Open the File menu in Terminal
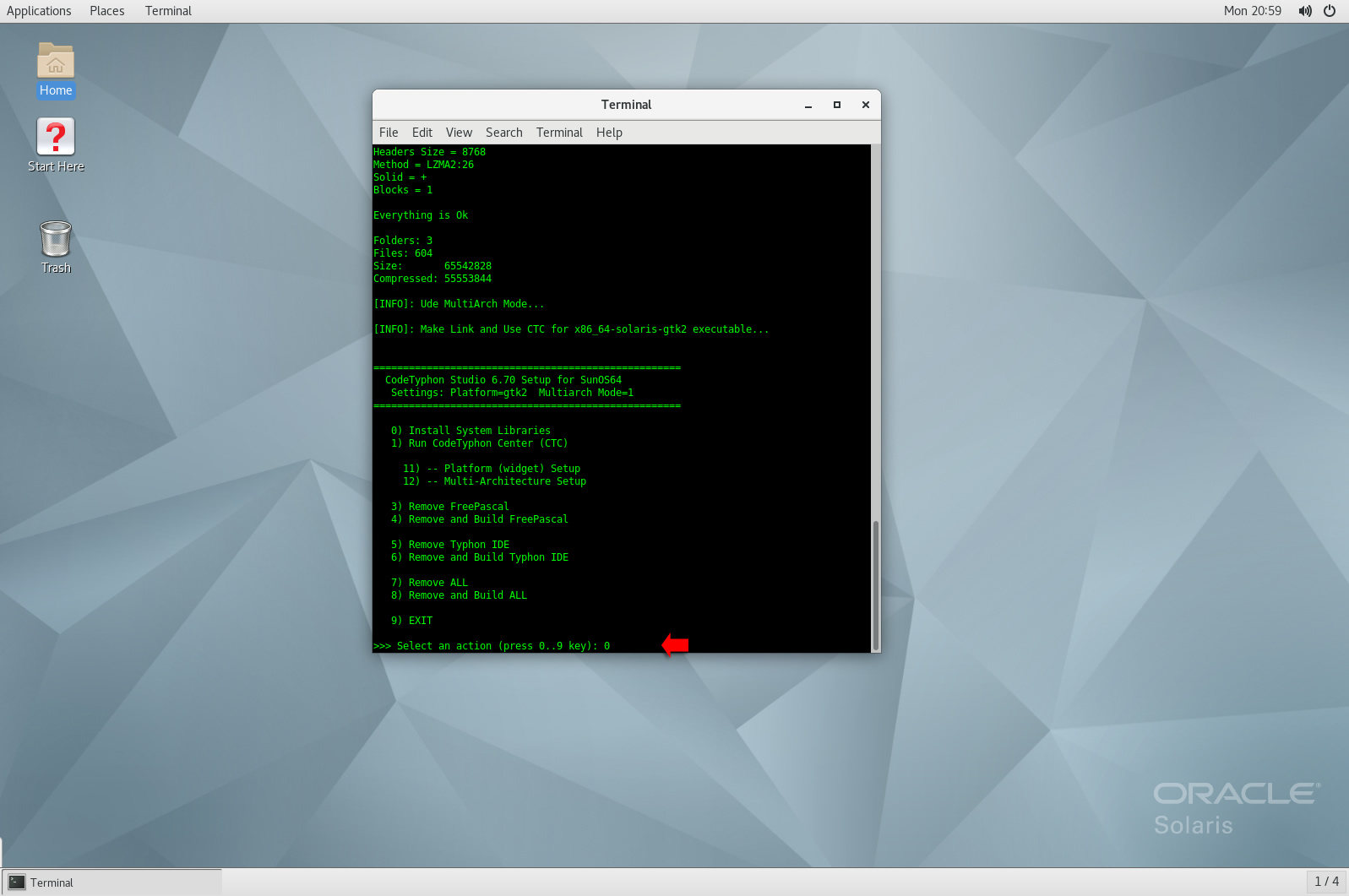 point(389,133)
